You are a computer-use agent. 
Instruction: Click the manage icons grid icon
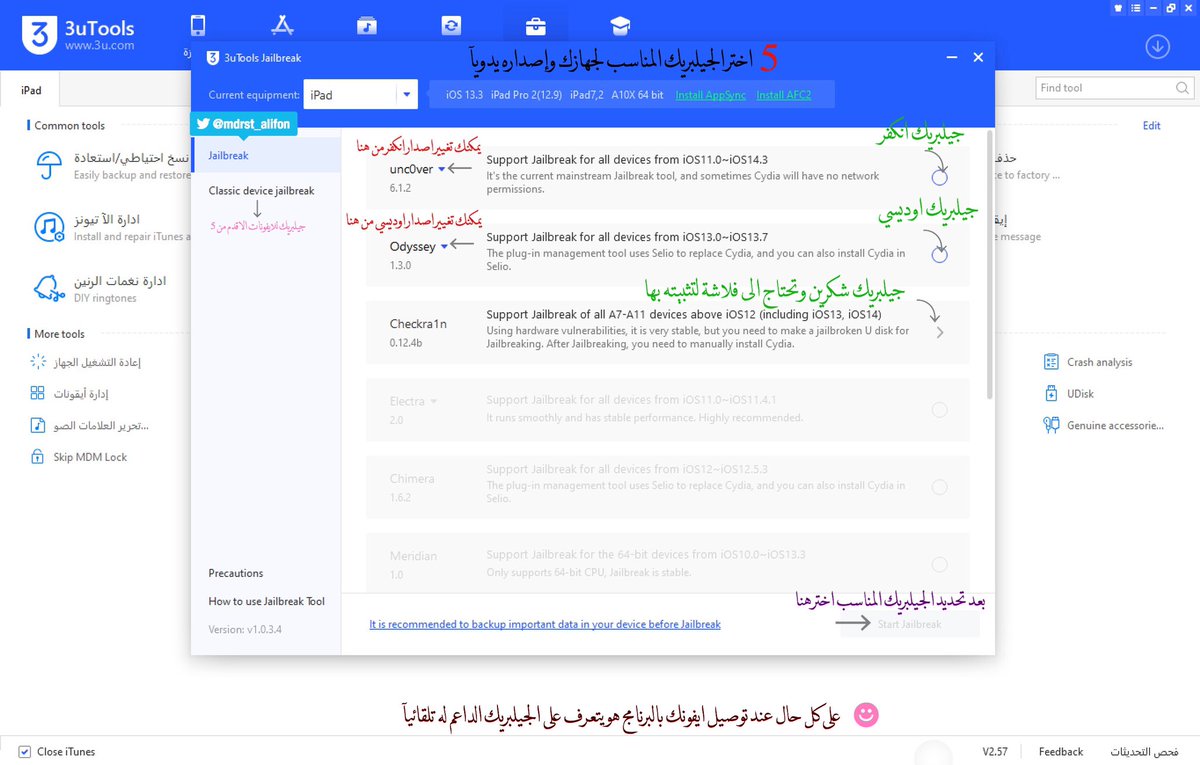click(x=37, y=394)
